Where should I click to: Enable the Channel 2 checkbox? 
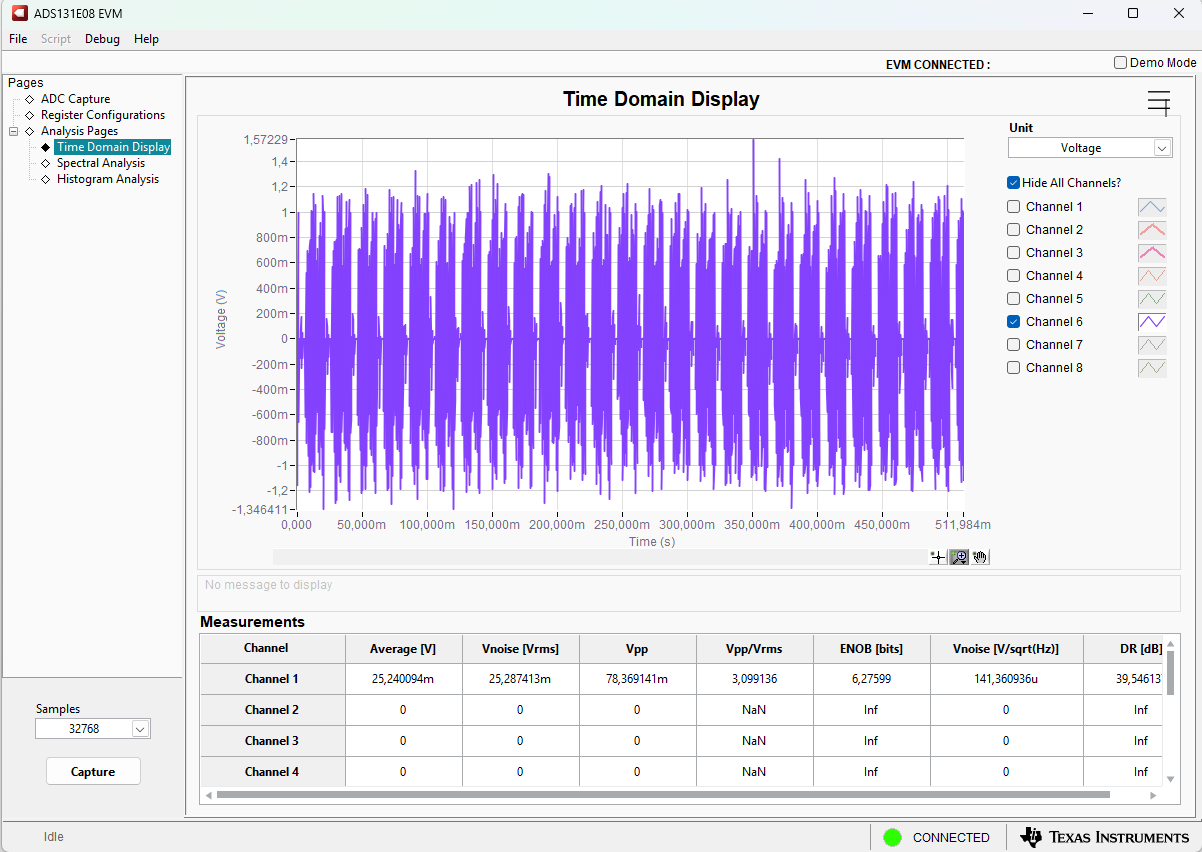1014,230
